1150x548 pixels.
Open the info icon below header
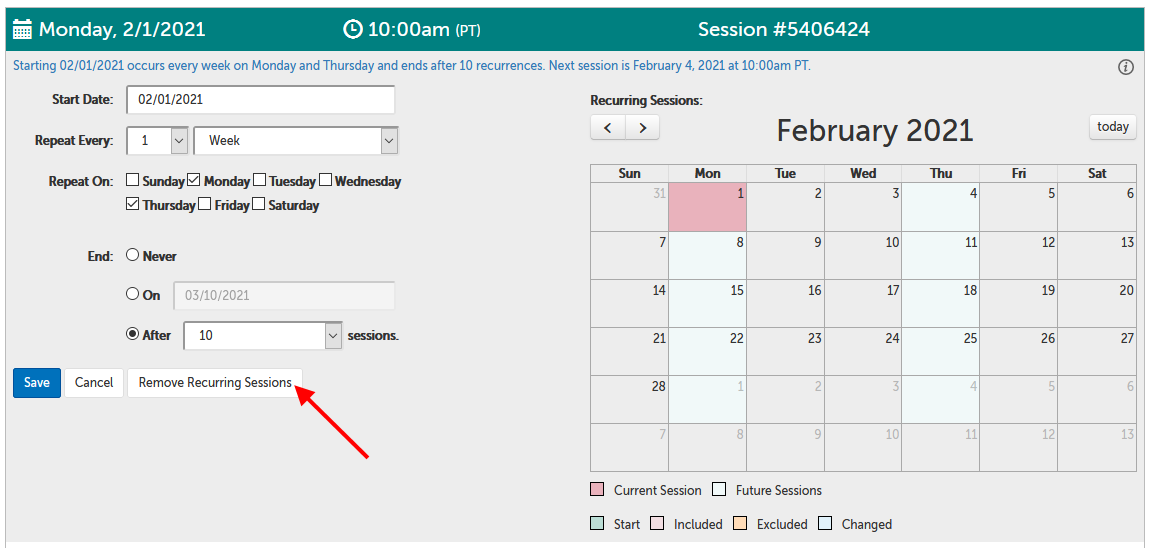(1125, 67)
